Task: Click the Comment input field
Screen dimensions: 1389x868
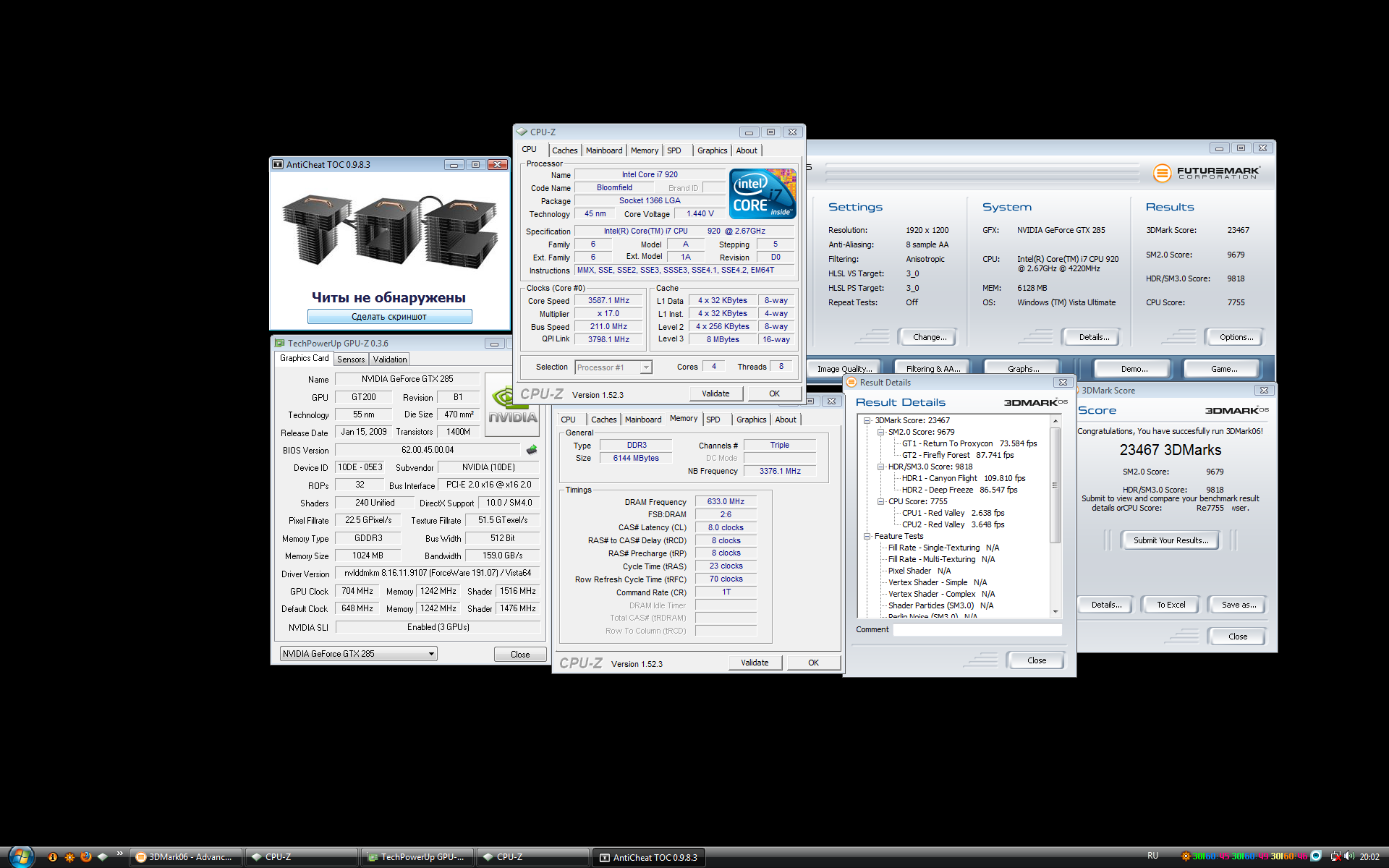Action: [x=977, y=629]
